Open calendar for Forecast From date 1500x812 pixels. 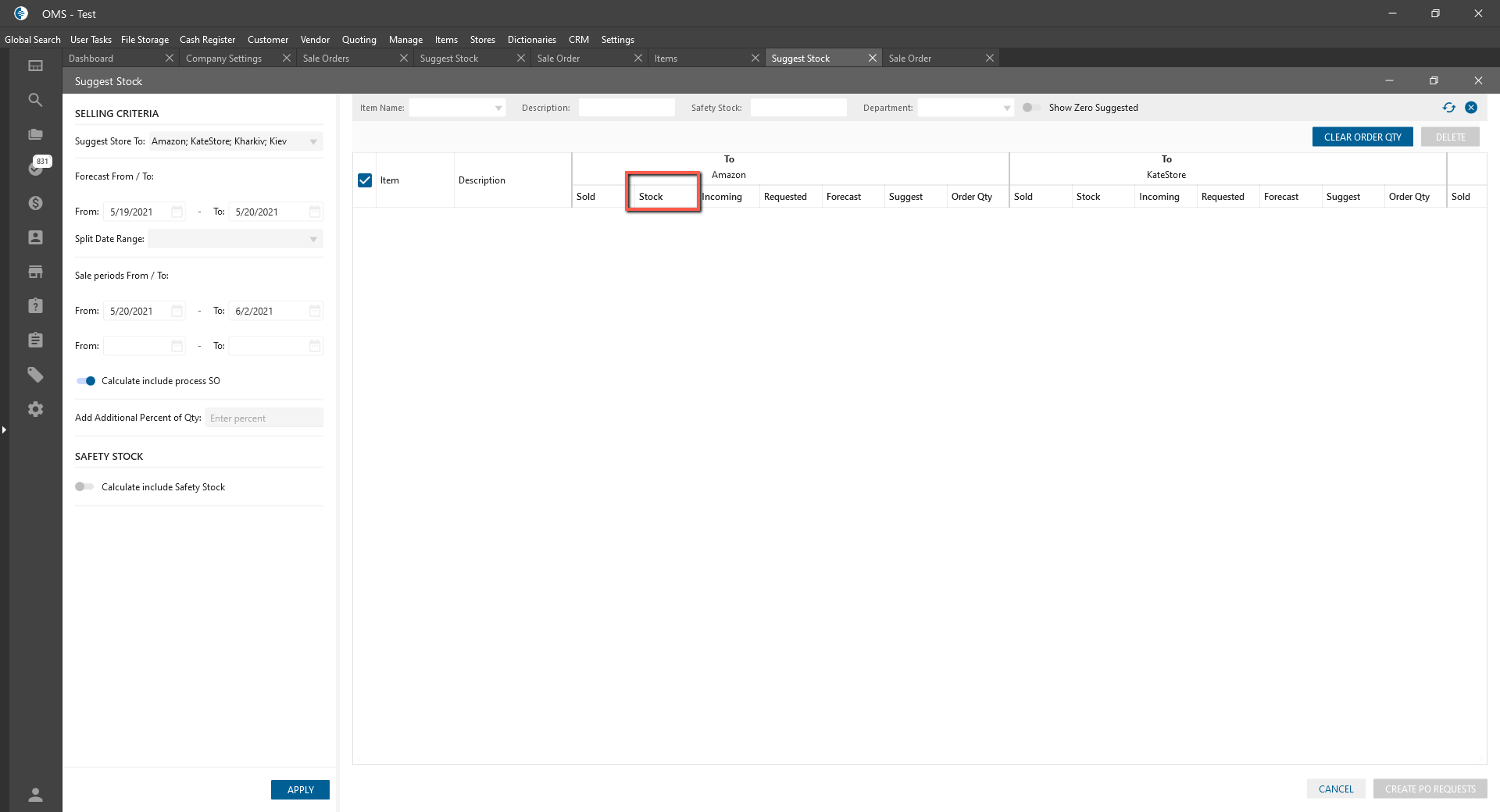(177, 212)
